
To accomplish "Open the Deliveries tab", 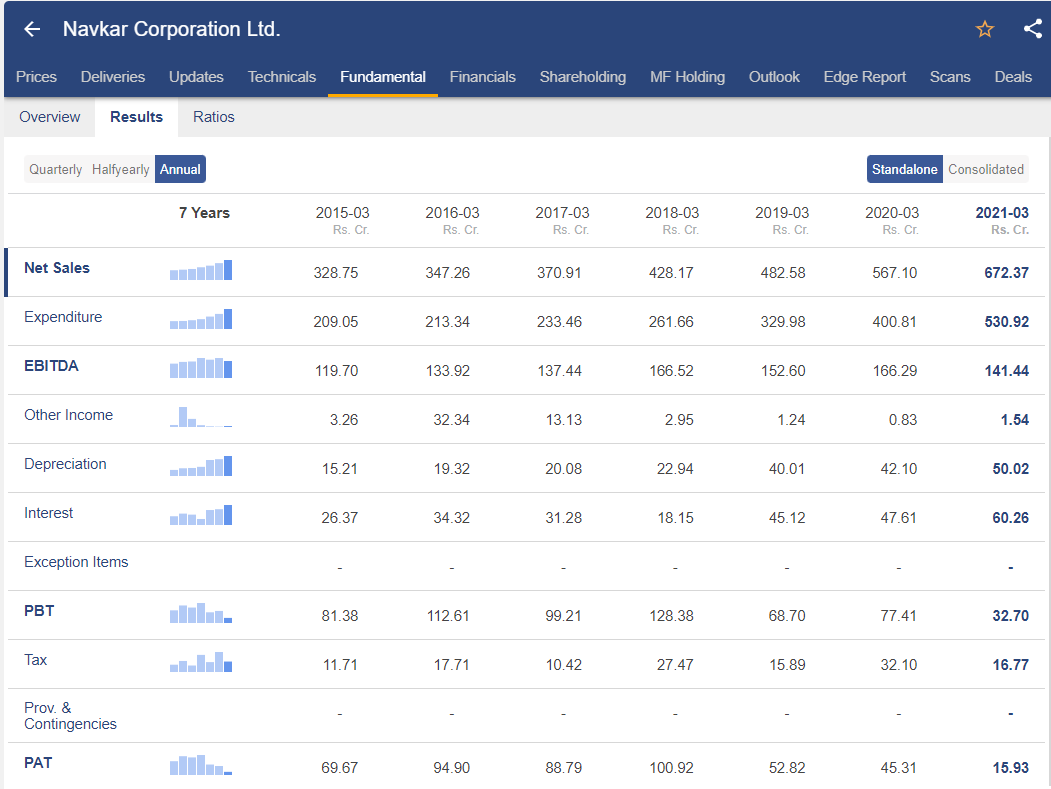I will tap(113, 76).
